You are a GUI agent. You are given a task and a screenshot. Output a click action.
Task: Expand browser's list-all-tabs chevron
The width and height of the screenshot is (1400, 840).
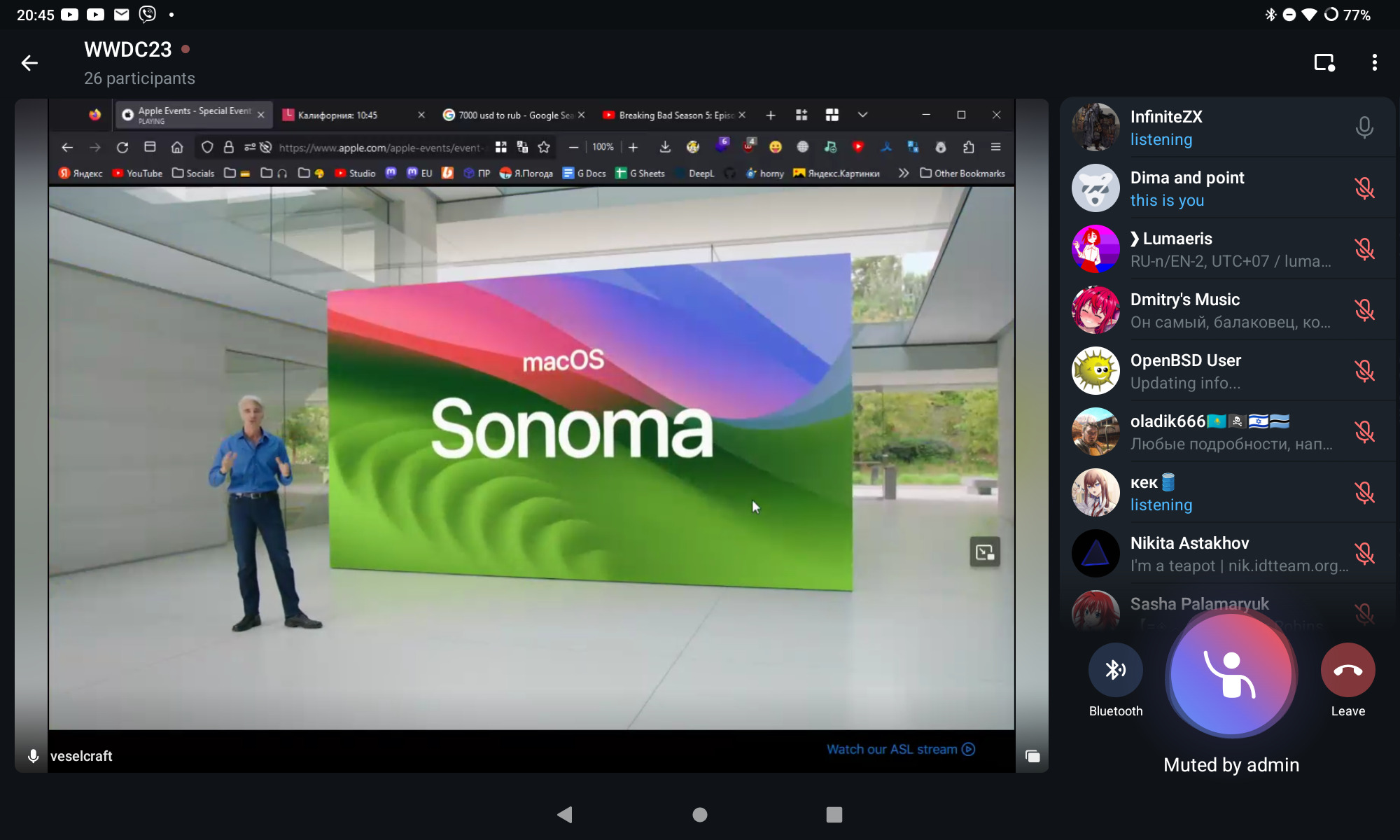[x=862, y=115]
